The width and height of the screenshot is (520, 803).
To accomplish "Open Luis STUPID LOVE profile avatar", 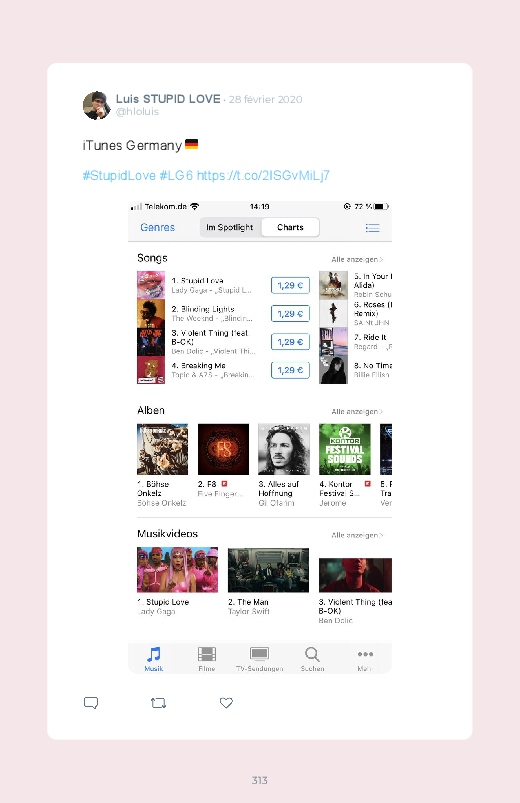I will point(96,105).
